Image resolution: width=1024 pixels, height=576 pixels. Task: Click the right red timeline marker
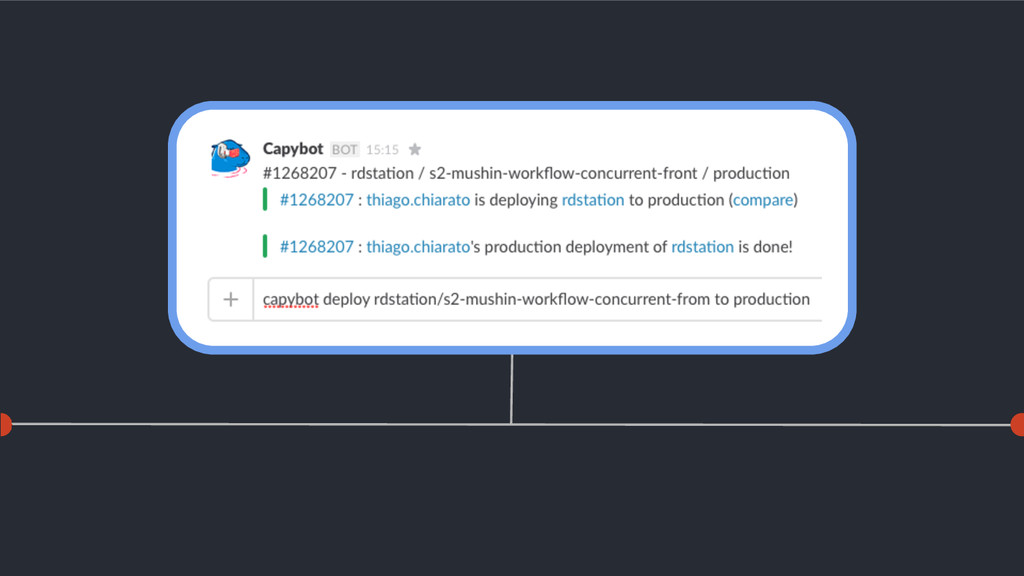click(1017, 424)
